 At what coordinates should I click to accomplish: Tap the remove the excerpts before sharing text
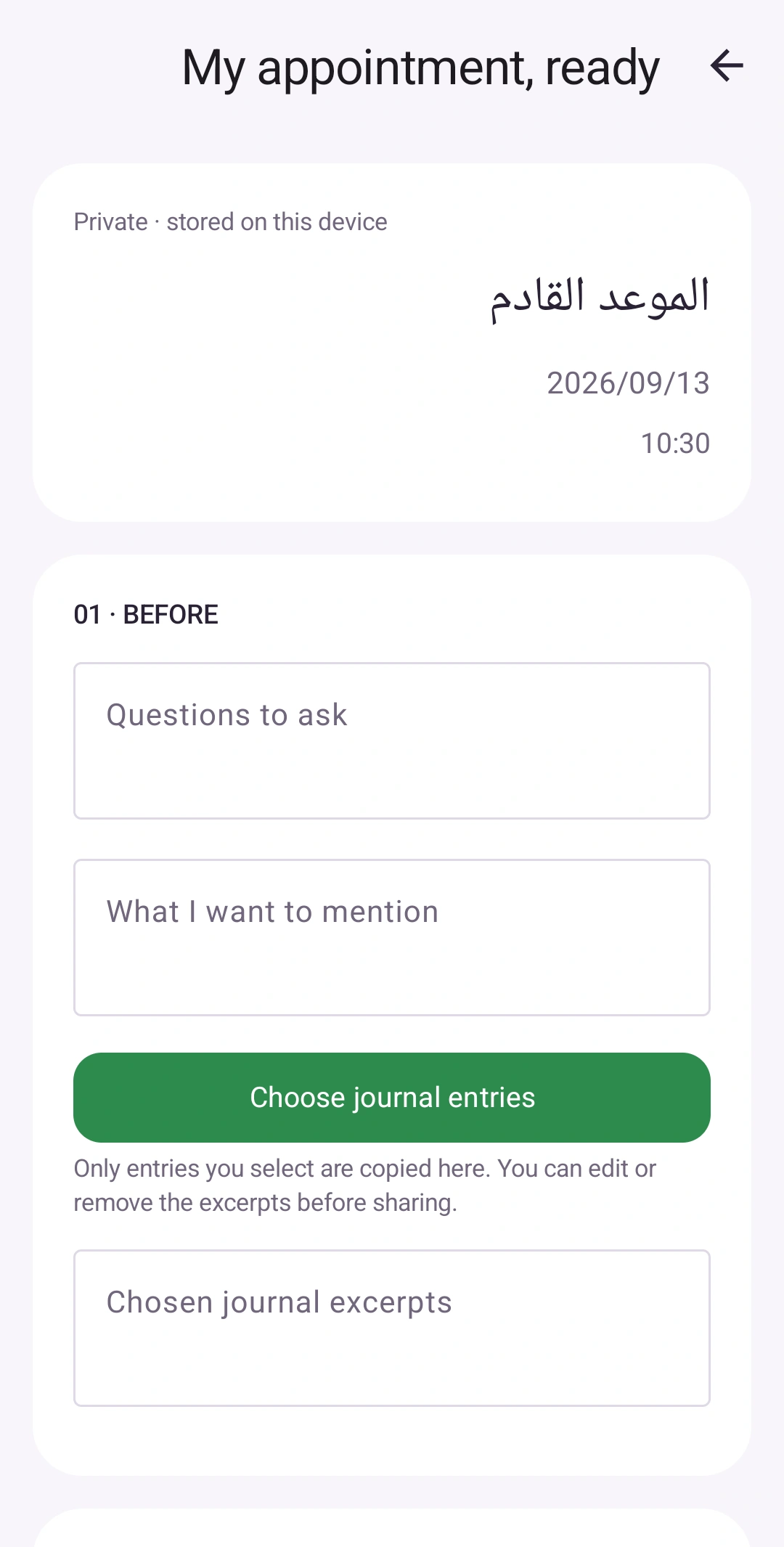[265, 1203]
